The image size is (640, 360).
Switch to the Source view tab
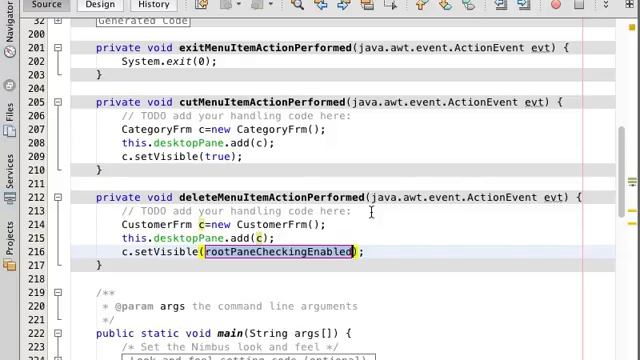(x=46, y=5)
